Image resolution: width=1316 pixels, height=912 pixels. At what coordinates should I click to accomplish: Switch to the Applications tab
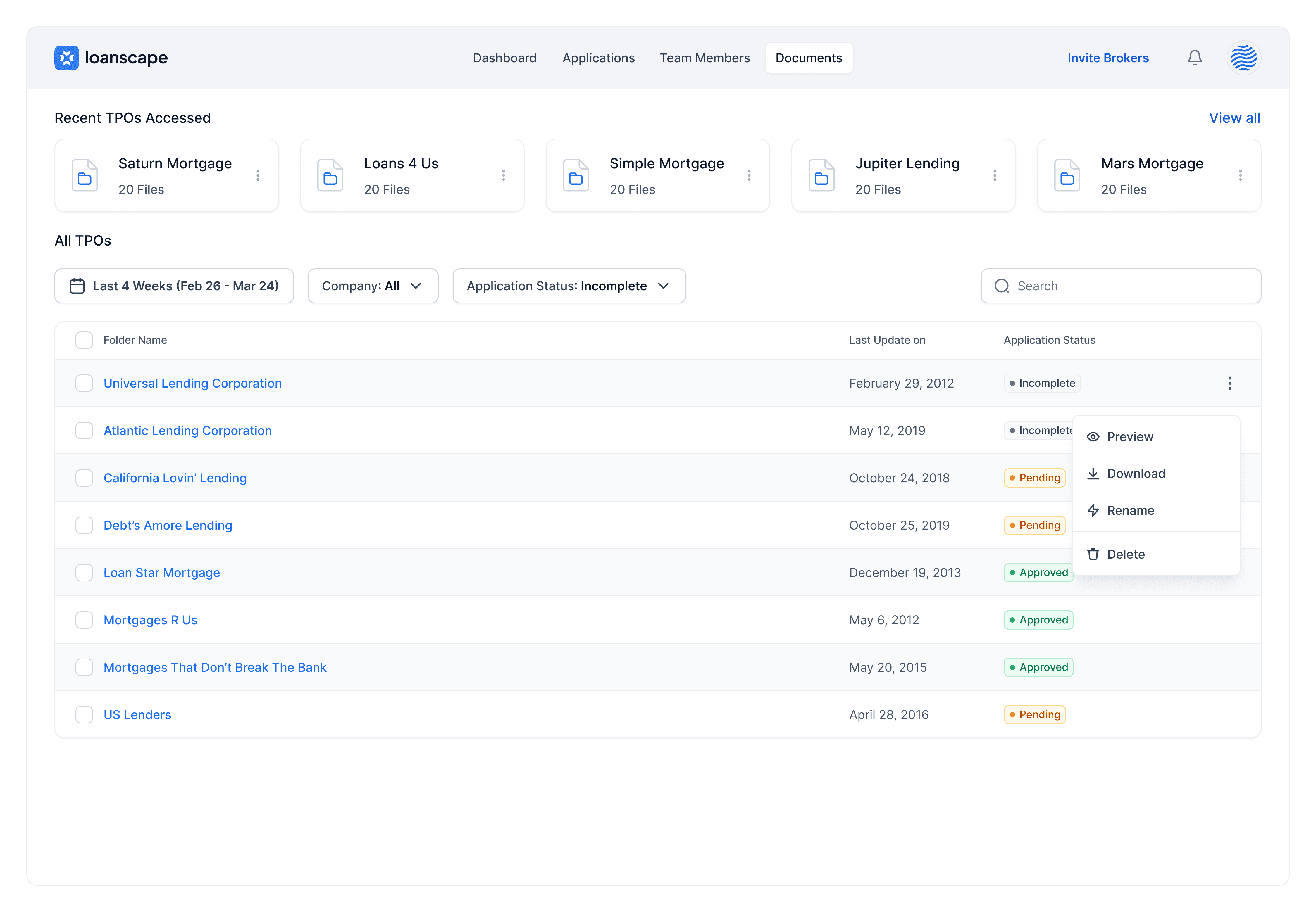click(x=598, y=58)
